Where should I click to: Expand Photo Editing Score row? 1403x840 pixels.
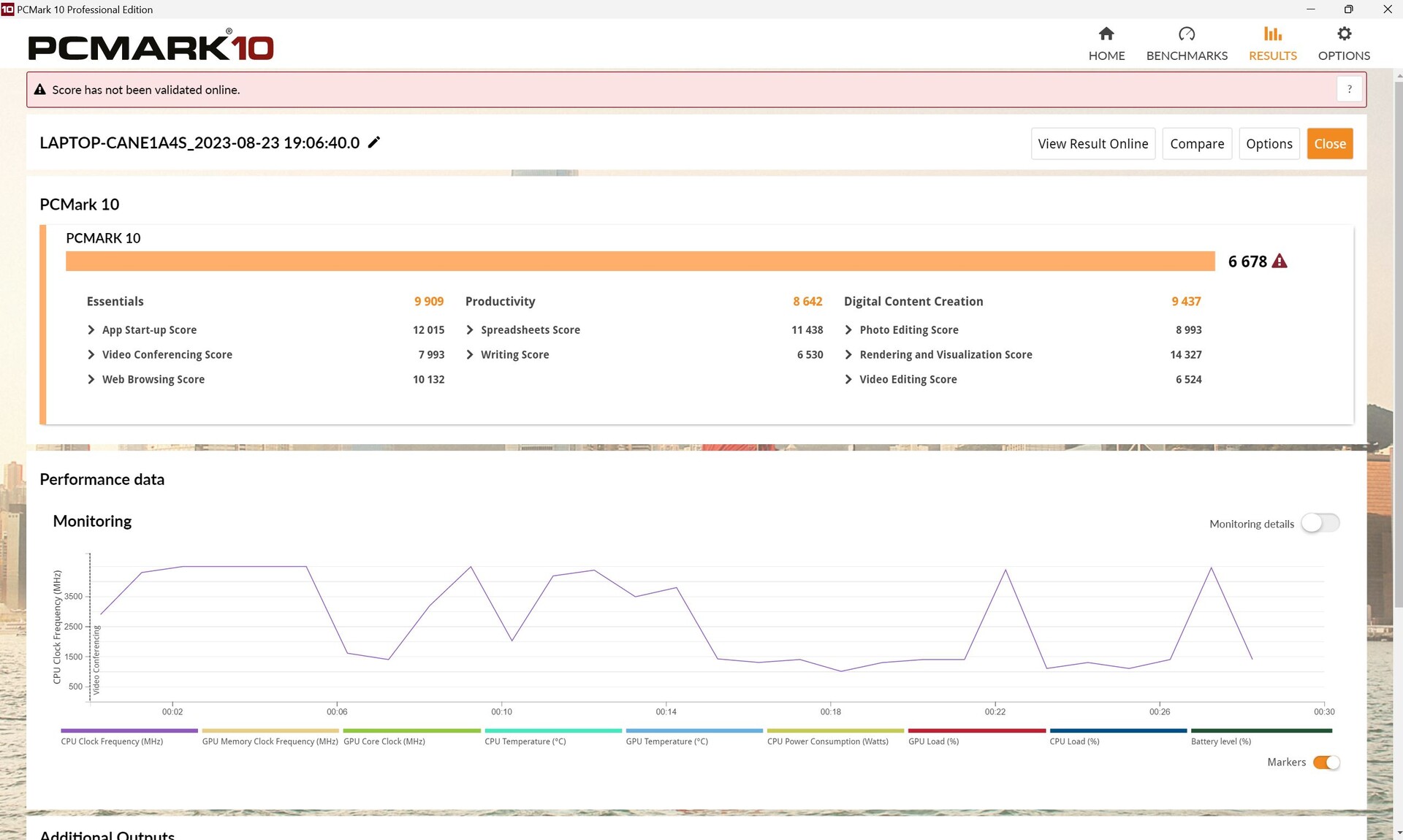pos(848,330)
